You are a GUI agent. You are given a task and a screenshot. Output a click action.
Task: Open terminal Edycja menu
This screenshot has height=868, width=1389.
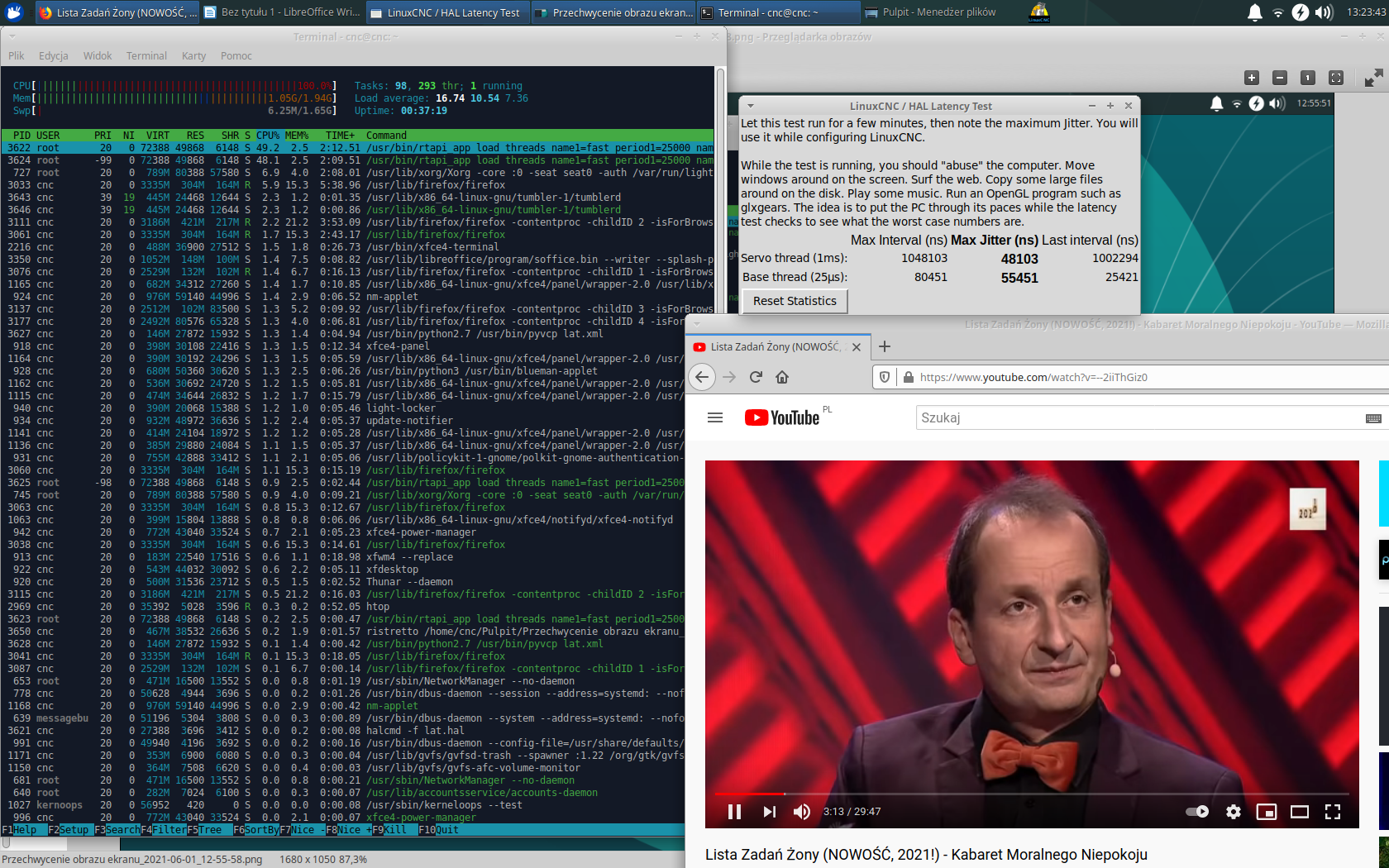[x=53, y=55]
